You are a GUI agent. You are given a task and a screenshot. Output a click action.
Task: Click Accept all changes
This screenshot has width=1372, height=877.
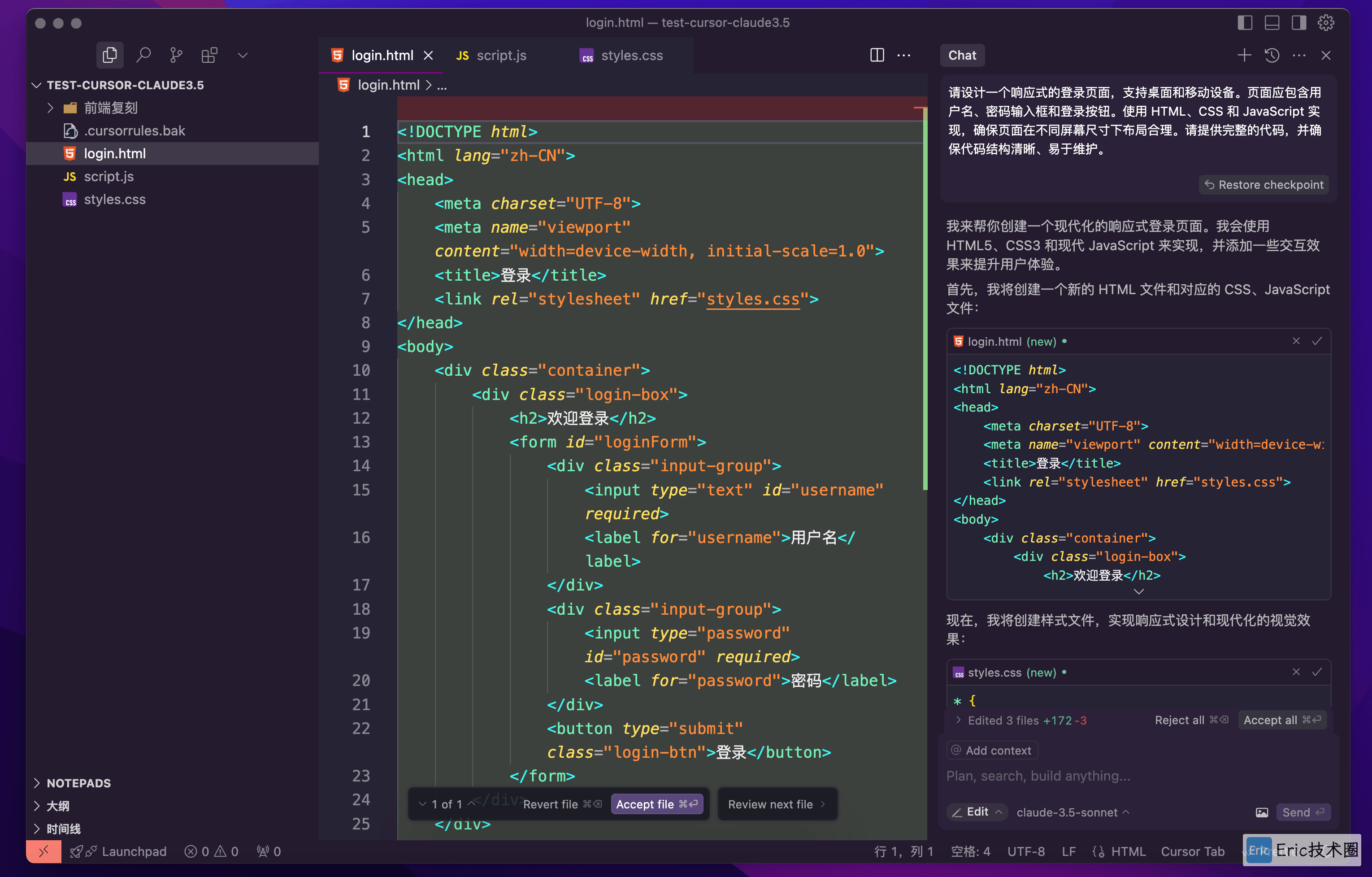point(1282,720)
